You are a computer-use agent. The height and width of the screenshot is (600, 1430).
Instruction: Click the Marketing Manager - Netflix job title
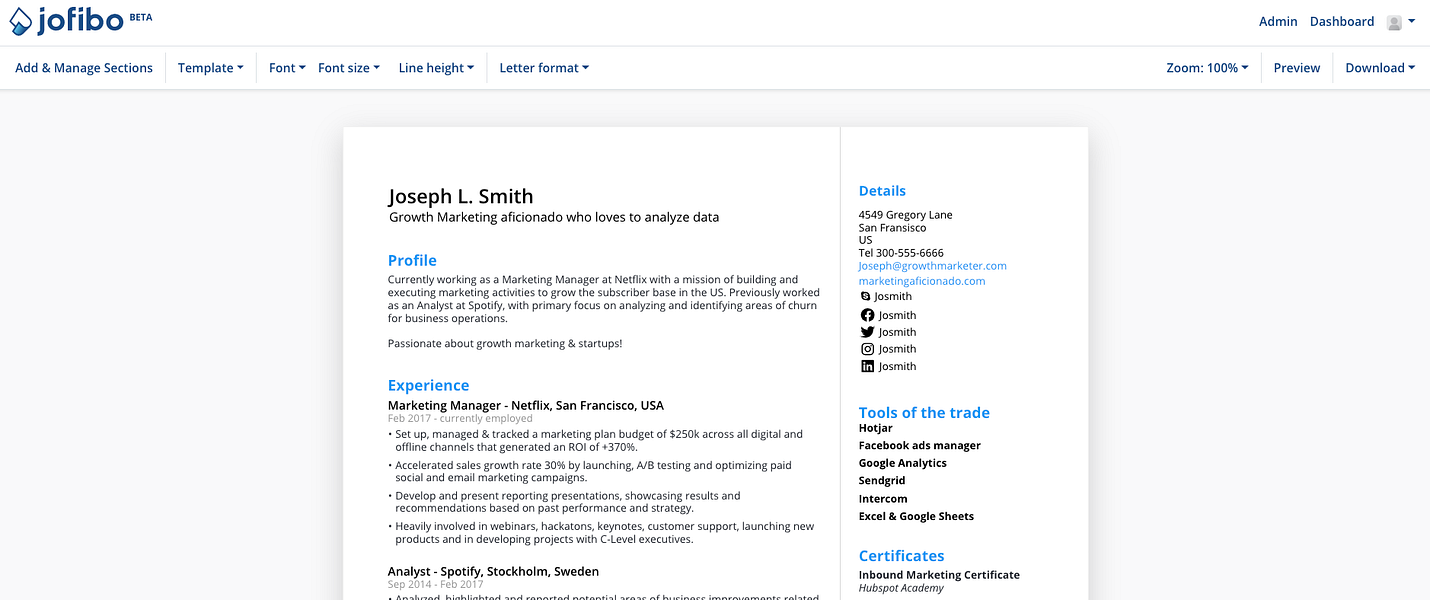coord(526,405)
